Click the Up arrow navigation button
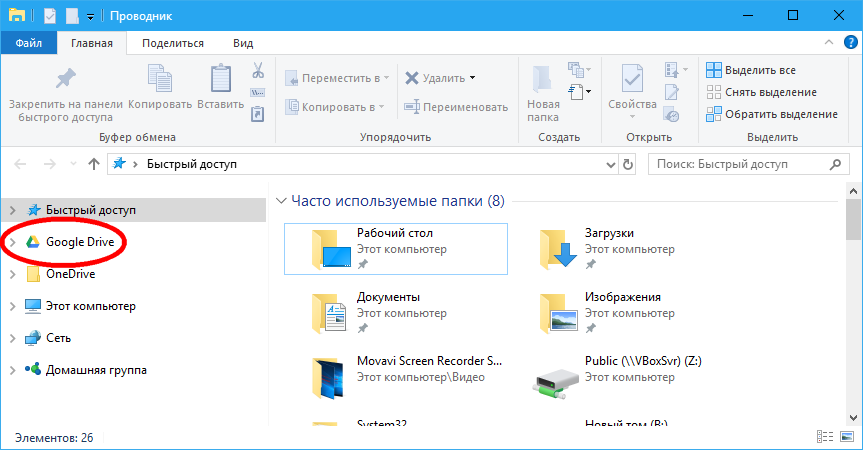The width and height of the screenshot is (863, 450). click(x=94, y=164)
